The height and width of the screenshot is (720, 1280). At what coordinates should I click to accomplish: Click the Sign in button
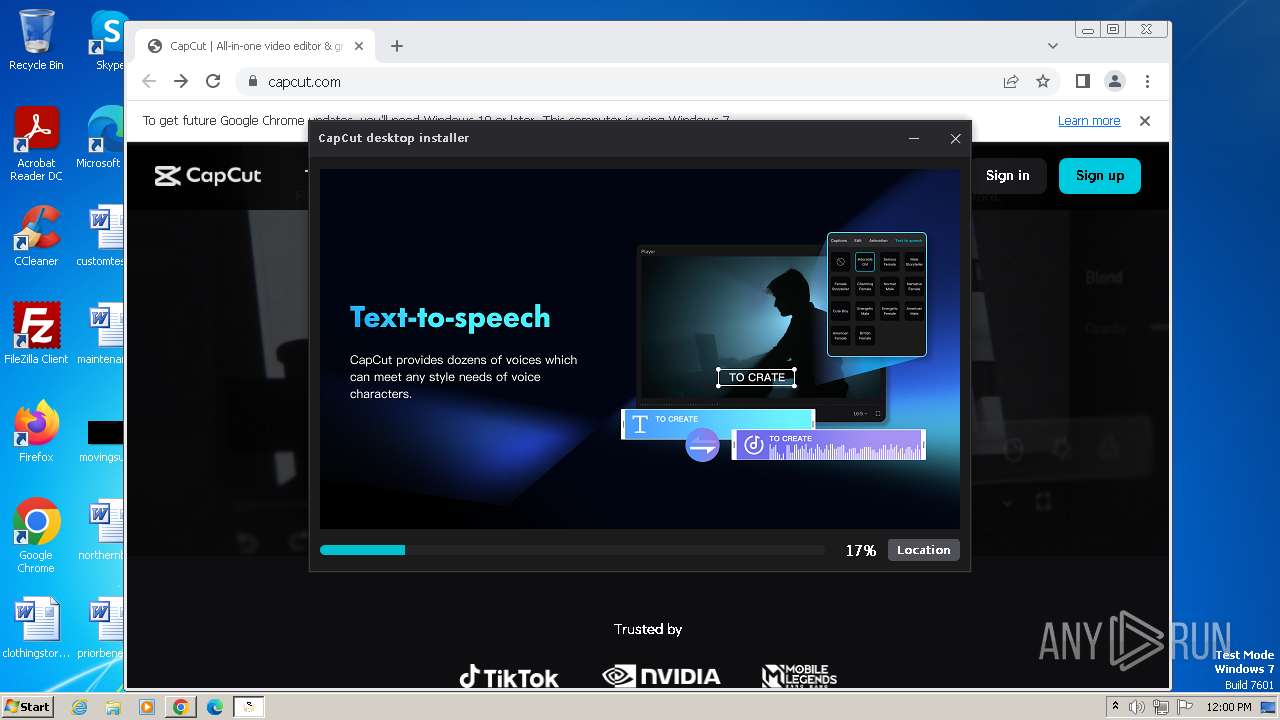1007,175
